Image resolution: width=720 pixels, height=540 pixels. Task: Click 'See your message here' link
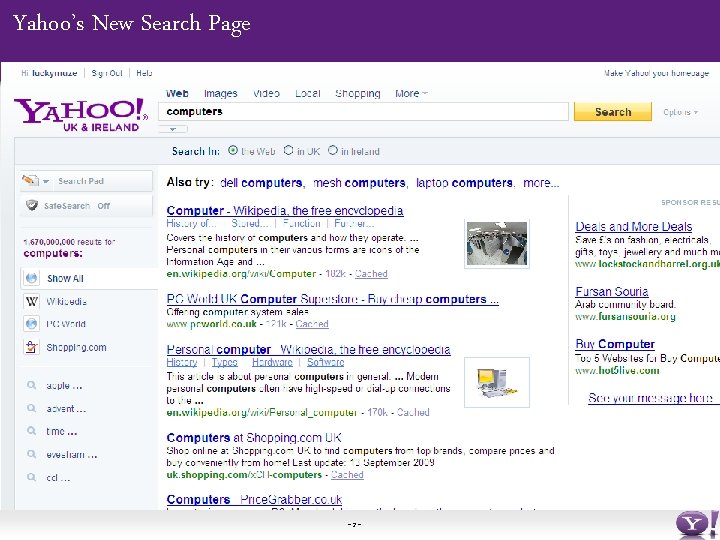click(650, 398)
